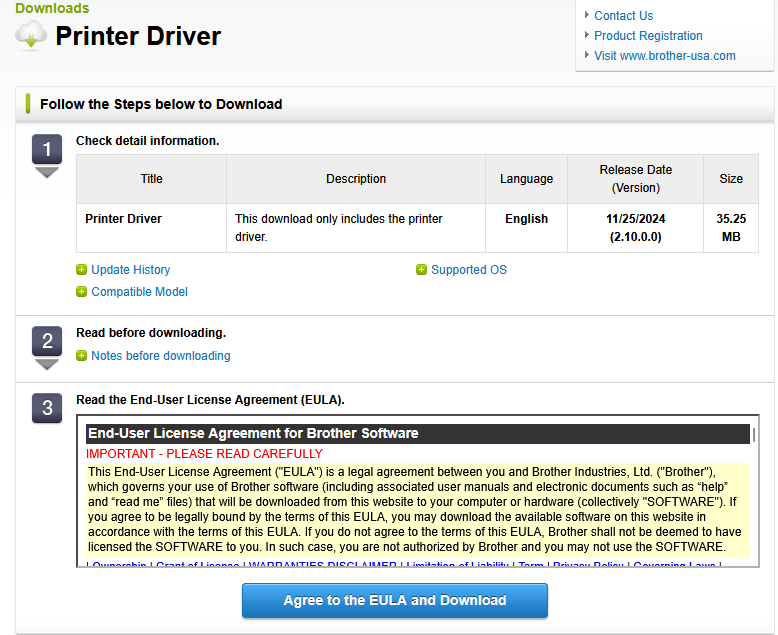778x635 pixels.
Task: Click Follow the Steps below to Download heading
Action: [161, 104]
